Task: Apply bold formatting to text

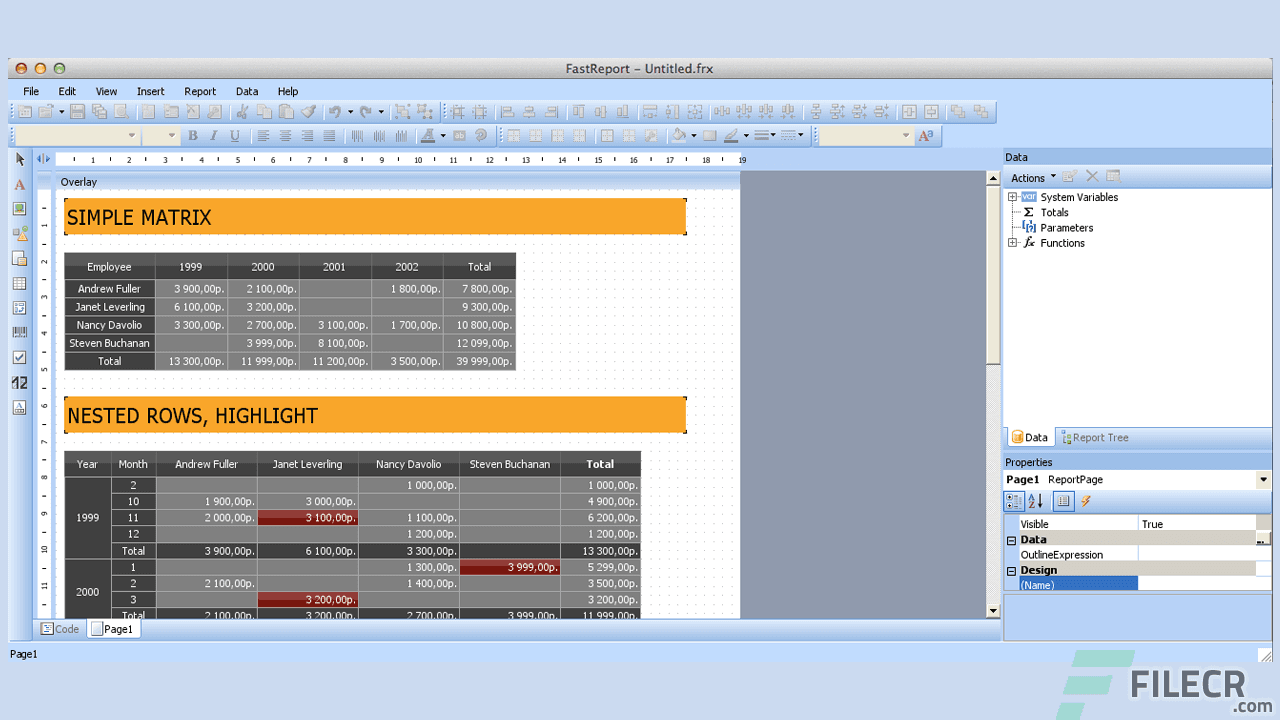Action: [193, 135]
